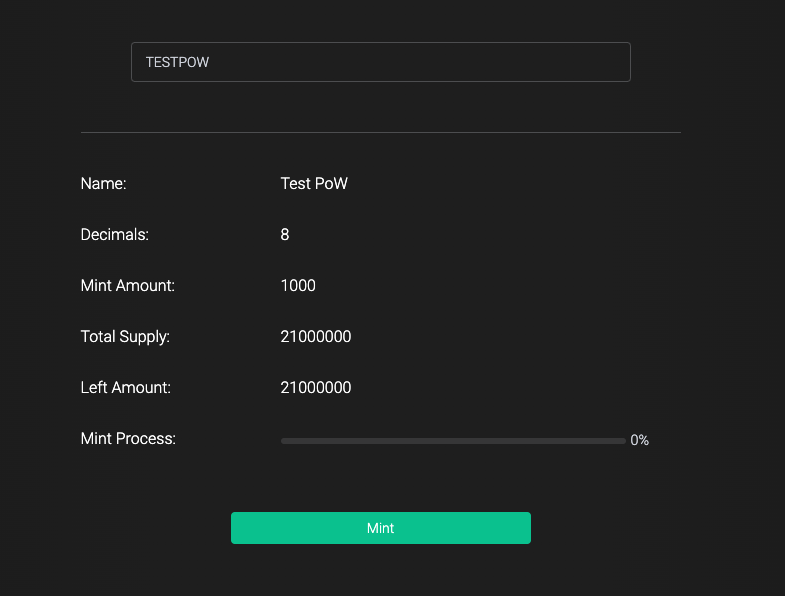
Task: Click the Total Supply label
Action: (125, 337)
